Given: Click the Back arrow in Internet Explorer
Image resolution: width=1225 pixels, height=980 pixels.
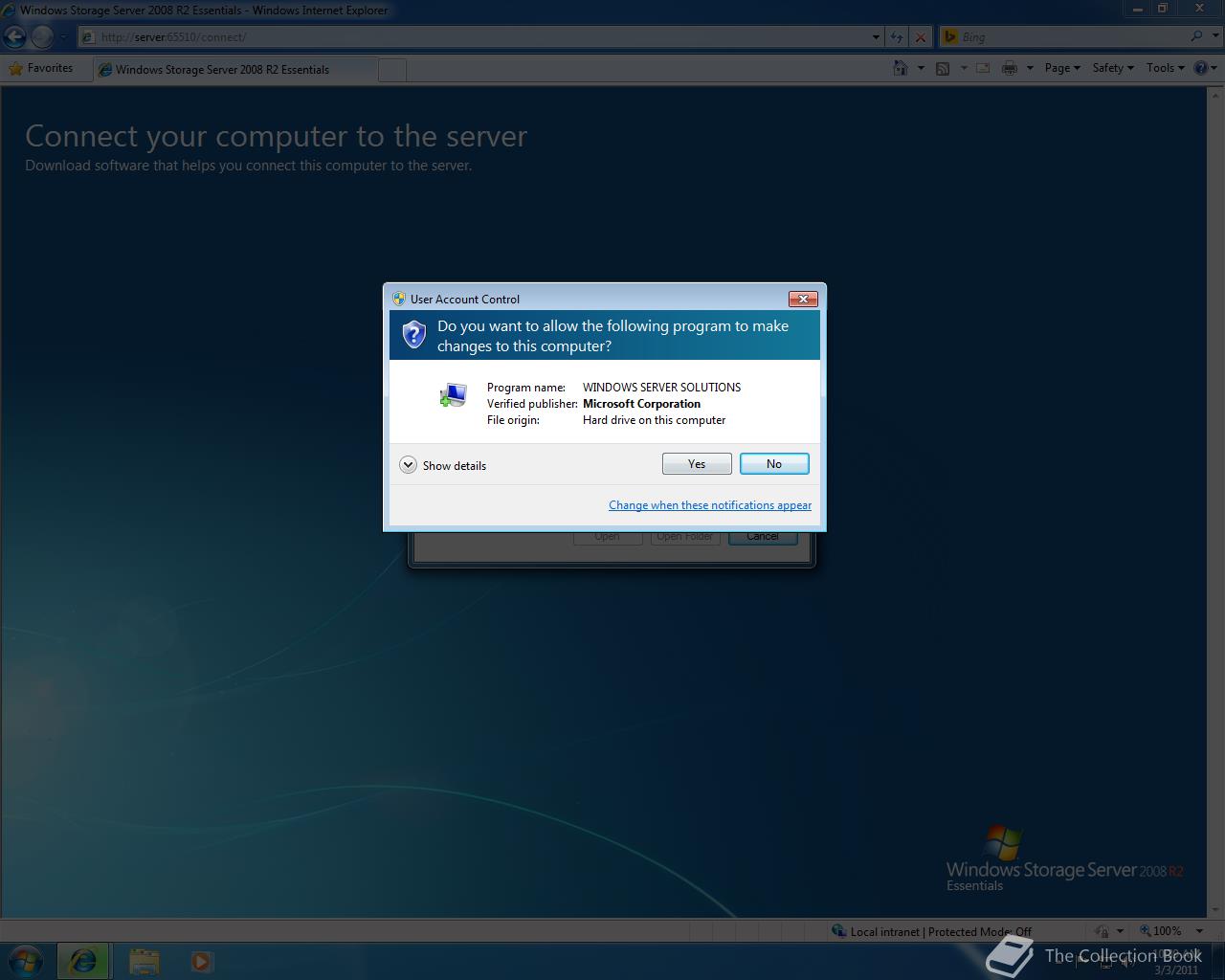Looking at the screenshot, I should coord(14,36).
